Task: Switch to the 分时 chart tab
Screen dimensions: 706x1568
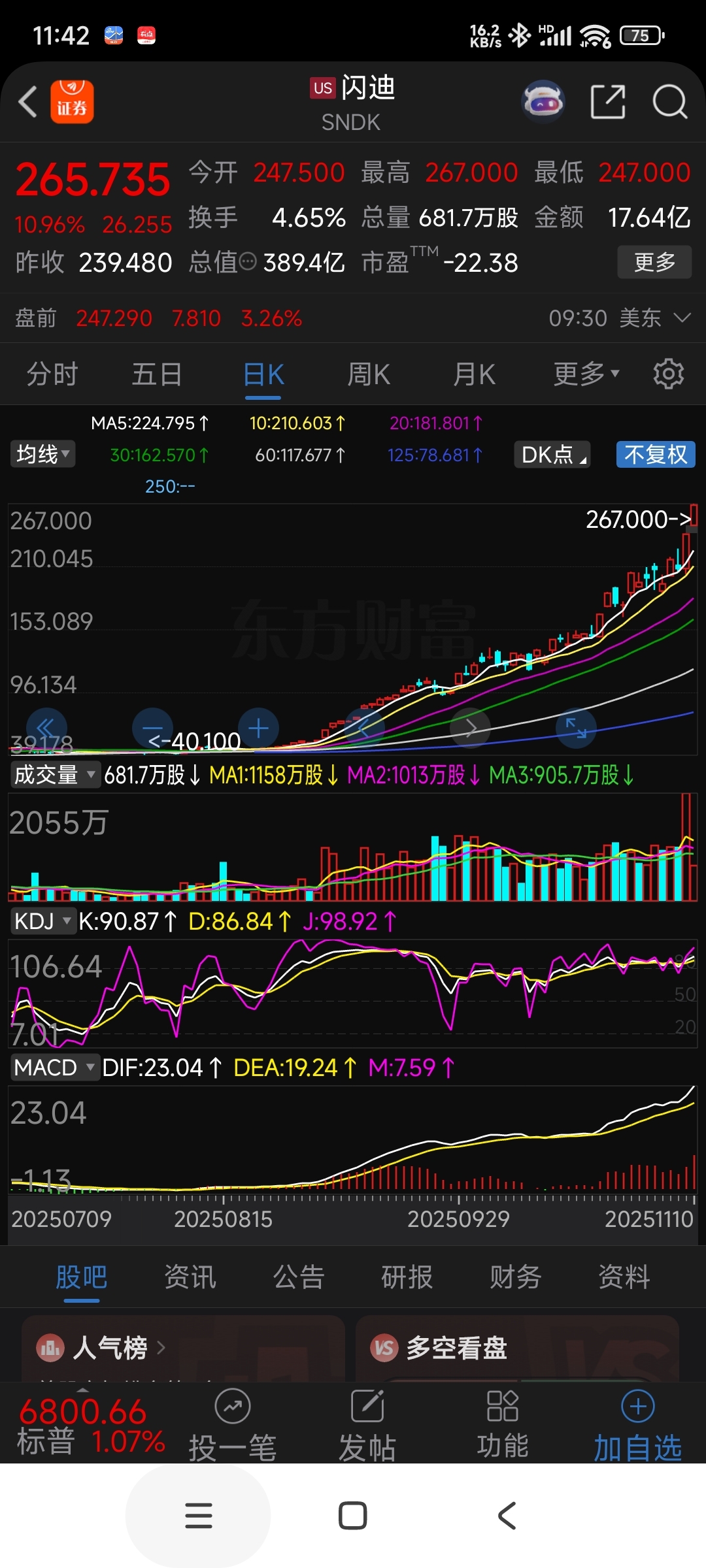Action: 52,374
